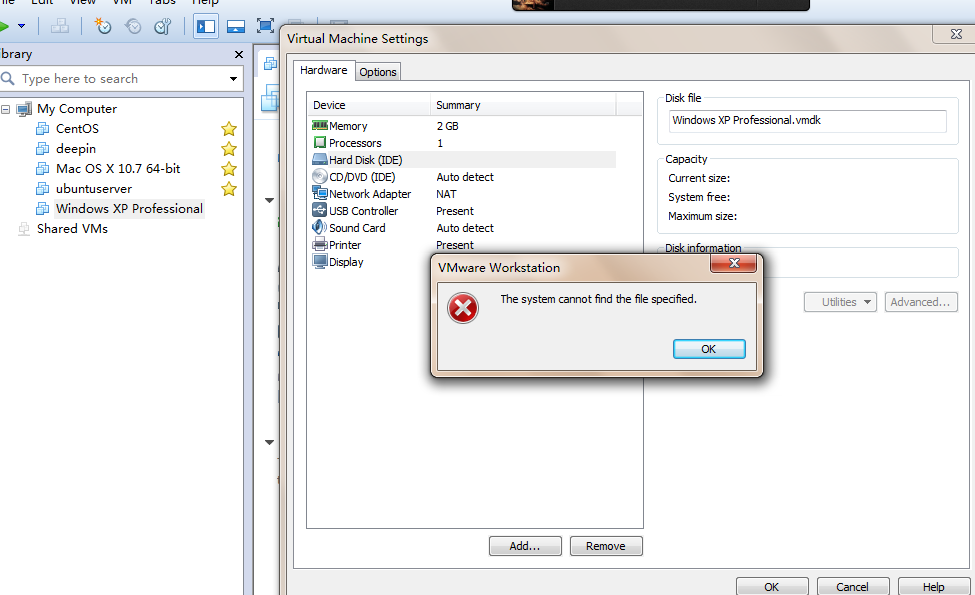The image size is (975, 595).
Task: Click the My Computer monitor icon
Action: pos(24,109)
